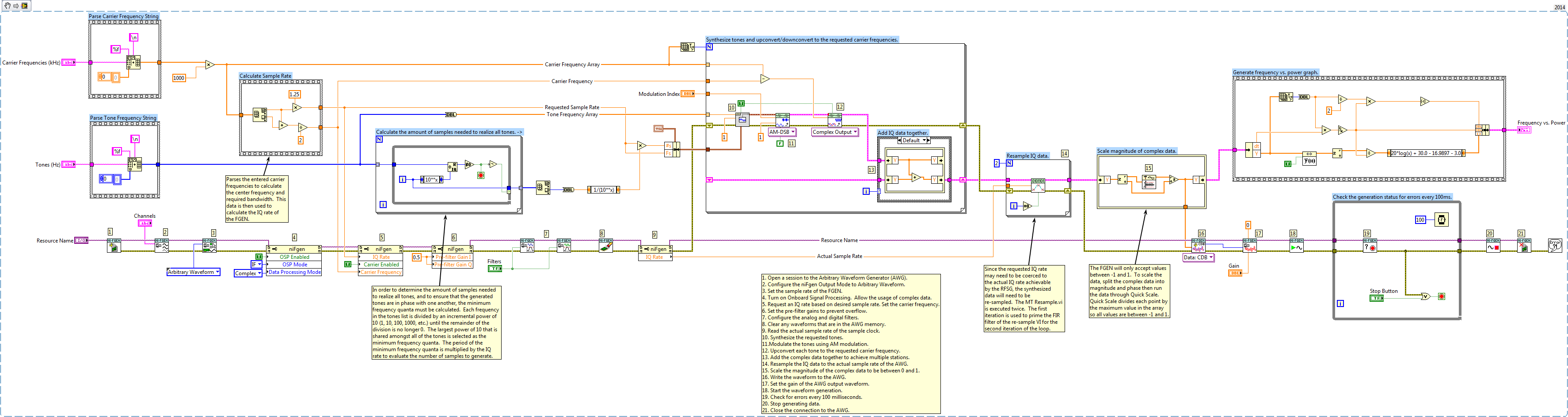Screen dimensions: 1568x417
Task: Open the Arbitrary Waveform enum dropdown
Action: tap(194, 272)
